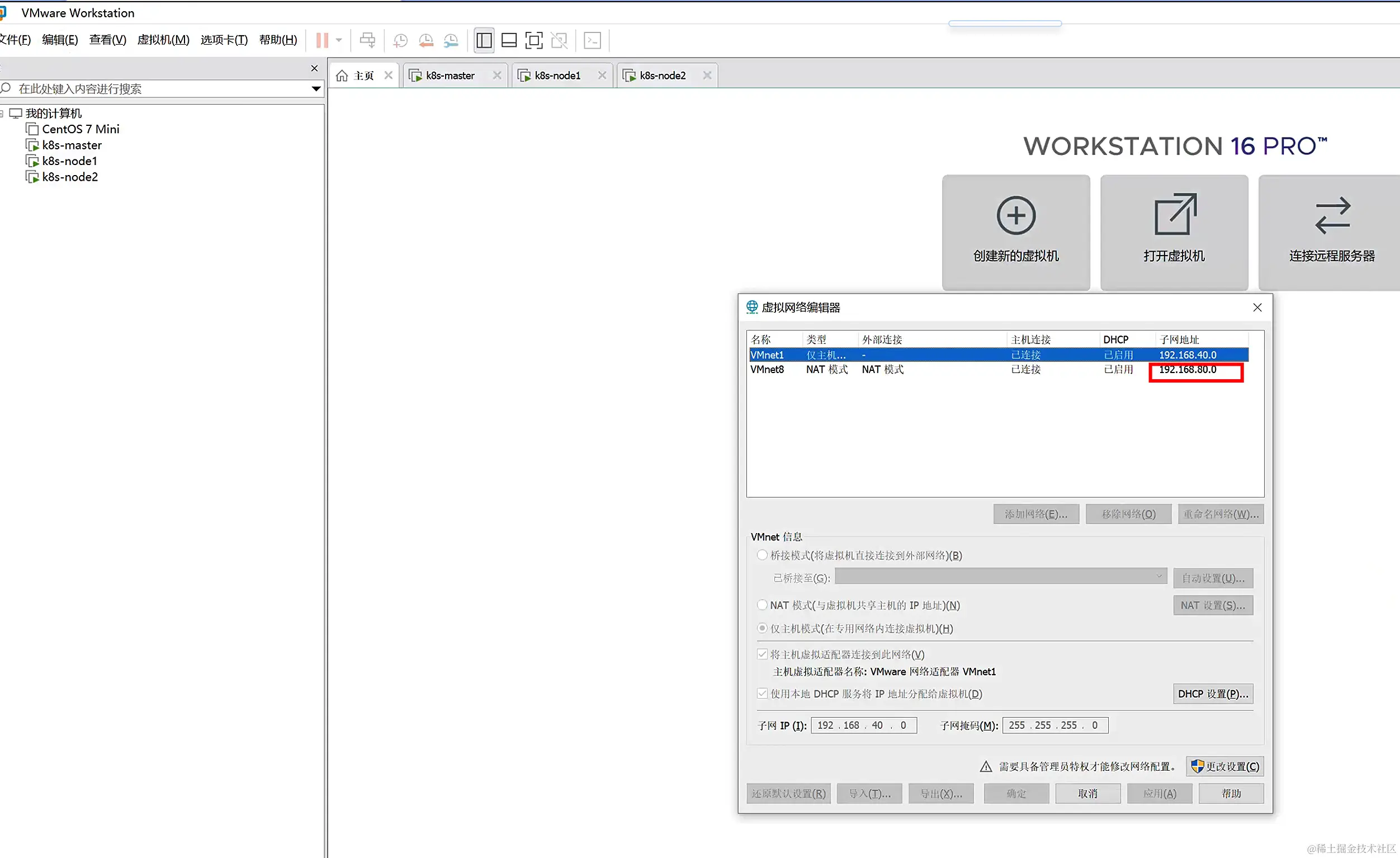The height and width of the screenshot is (858, 1400).
Task: Click the 导出(X) button
Action: 941,794
